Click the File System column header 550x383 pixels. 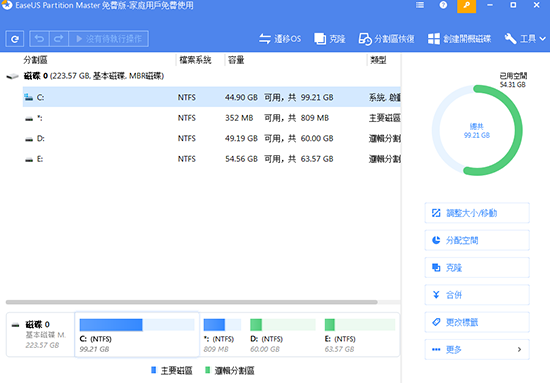[195, 60]
